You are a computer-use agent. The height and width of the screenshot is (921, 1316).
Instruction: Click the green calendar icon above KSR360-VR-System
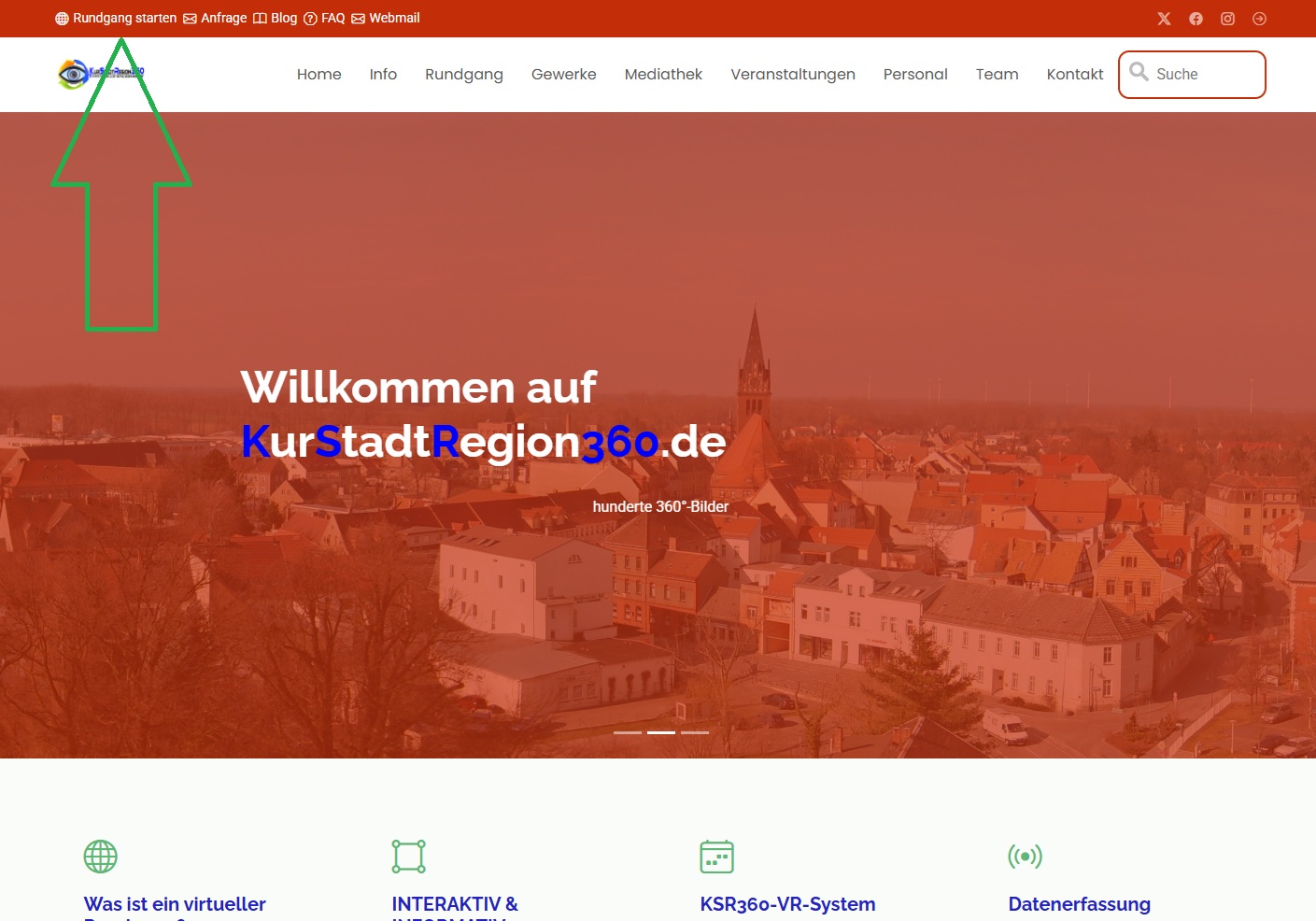[716, 857]
